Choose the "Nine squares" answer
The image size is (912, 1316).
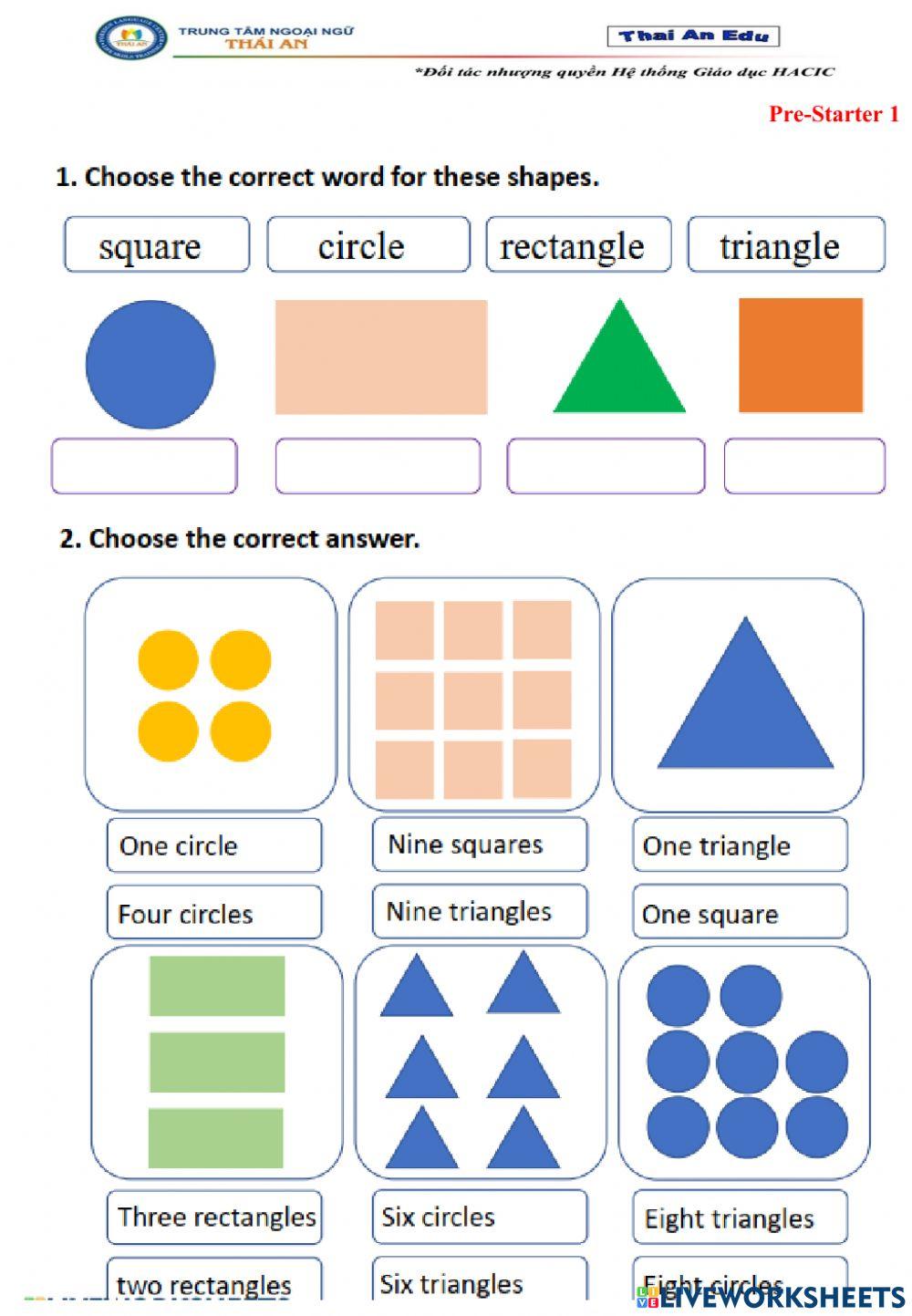[x=480, y=845]
